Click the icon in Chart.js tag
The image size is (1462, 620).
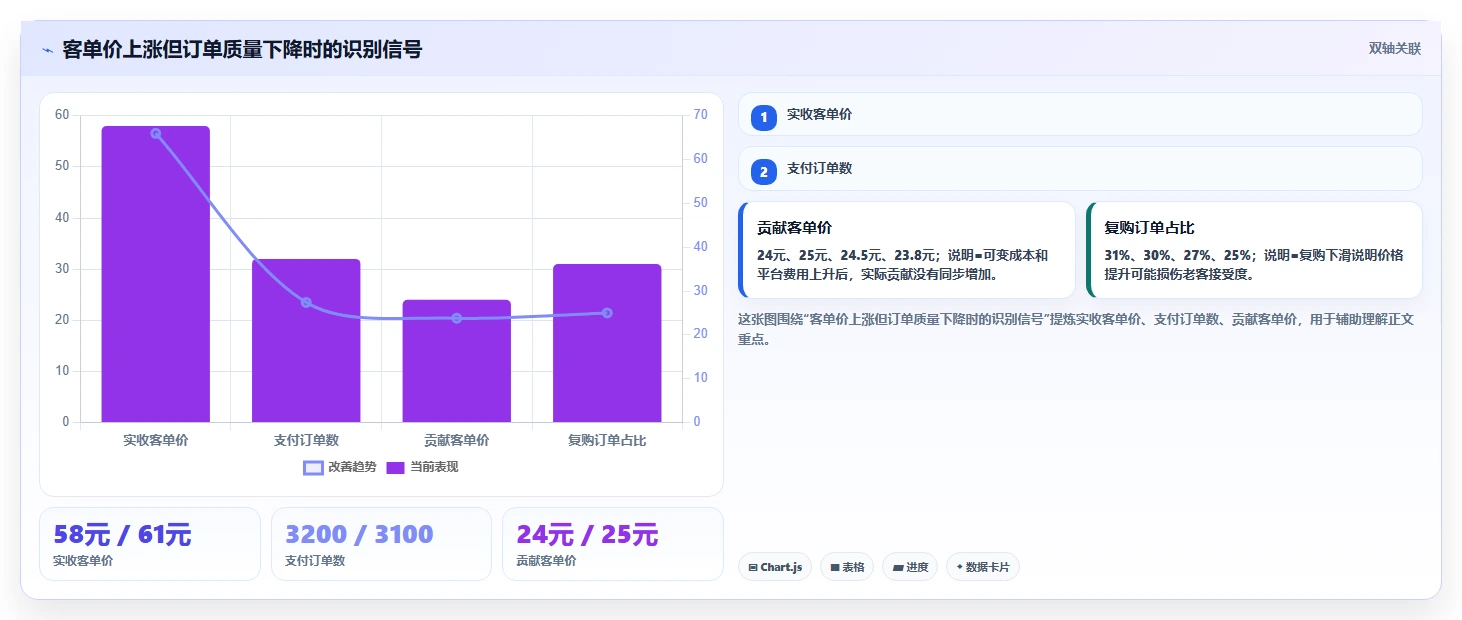pos(753,567)
